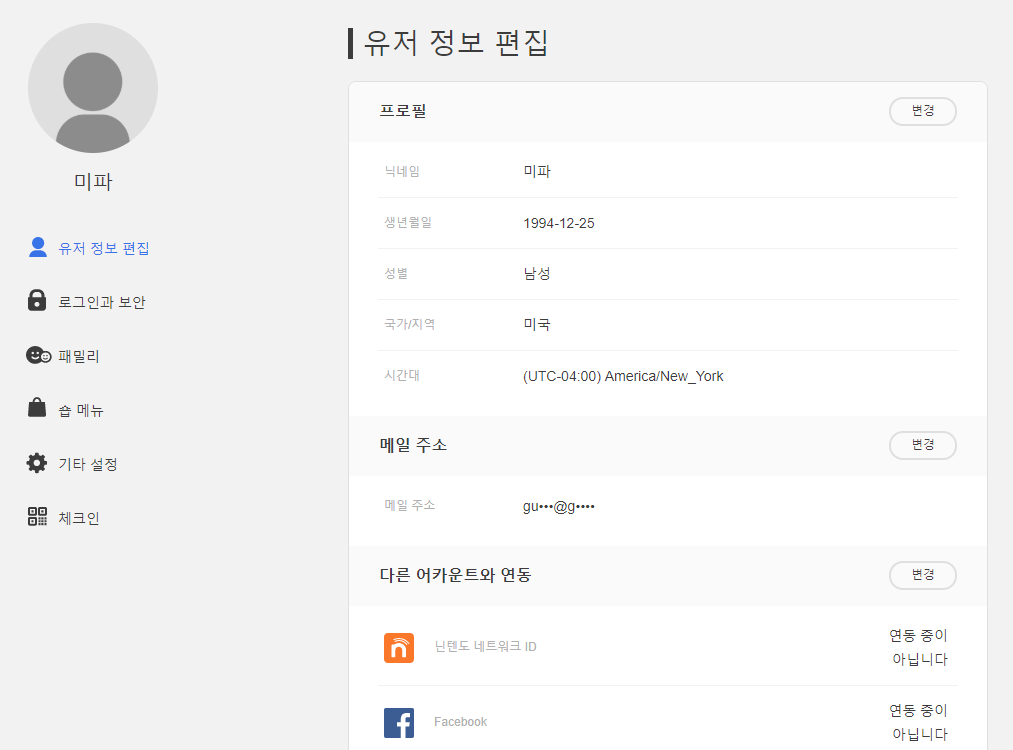This screenshot has height=750, width=1013.
Task: Click the 다른 어카운트와 연동 section title
Action: [455, 575]
